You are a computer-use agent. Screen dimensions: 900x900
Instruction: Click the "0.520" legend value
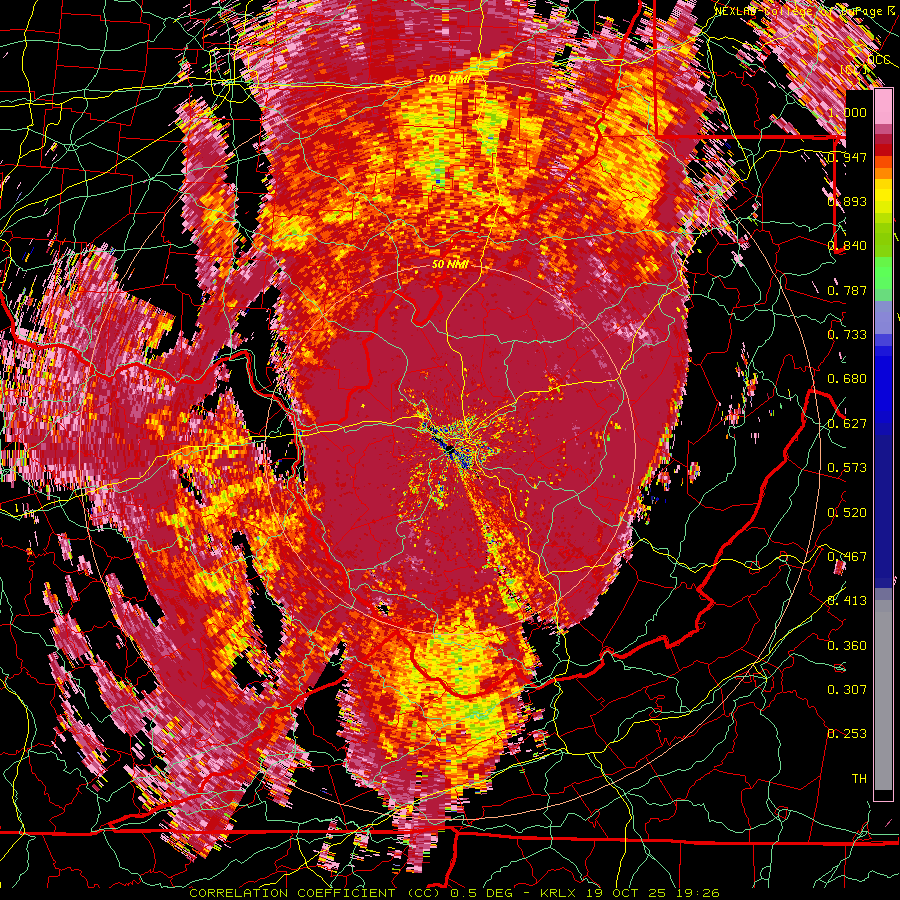(x=847, y=513)
